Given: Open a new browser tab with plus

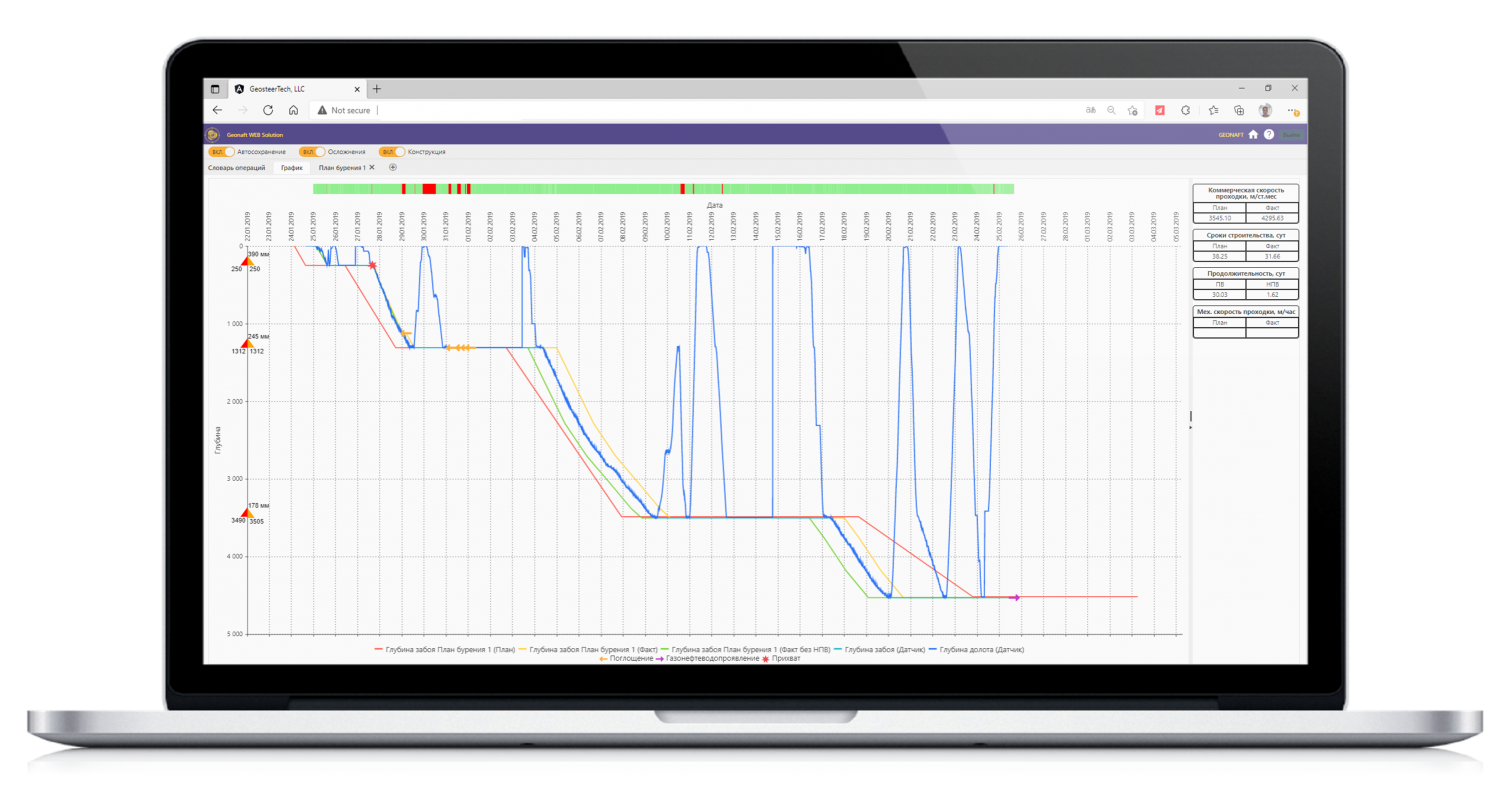Looking at the screenshot, I should [376, 89].
